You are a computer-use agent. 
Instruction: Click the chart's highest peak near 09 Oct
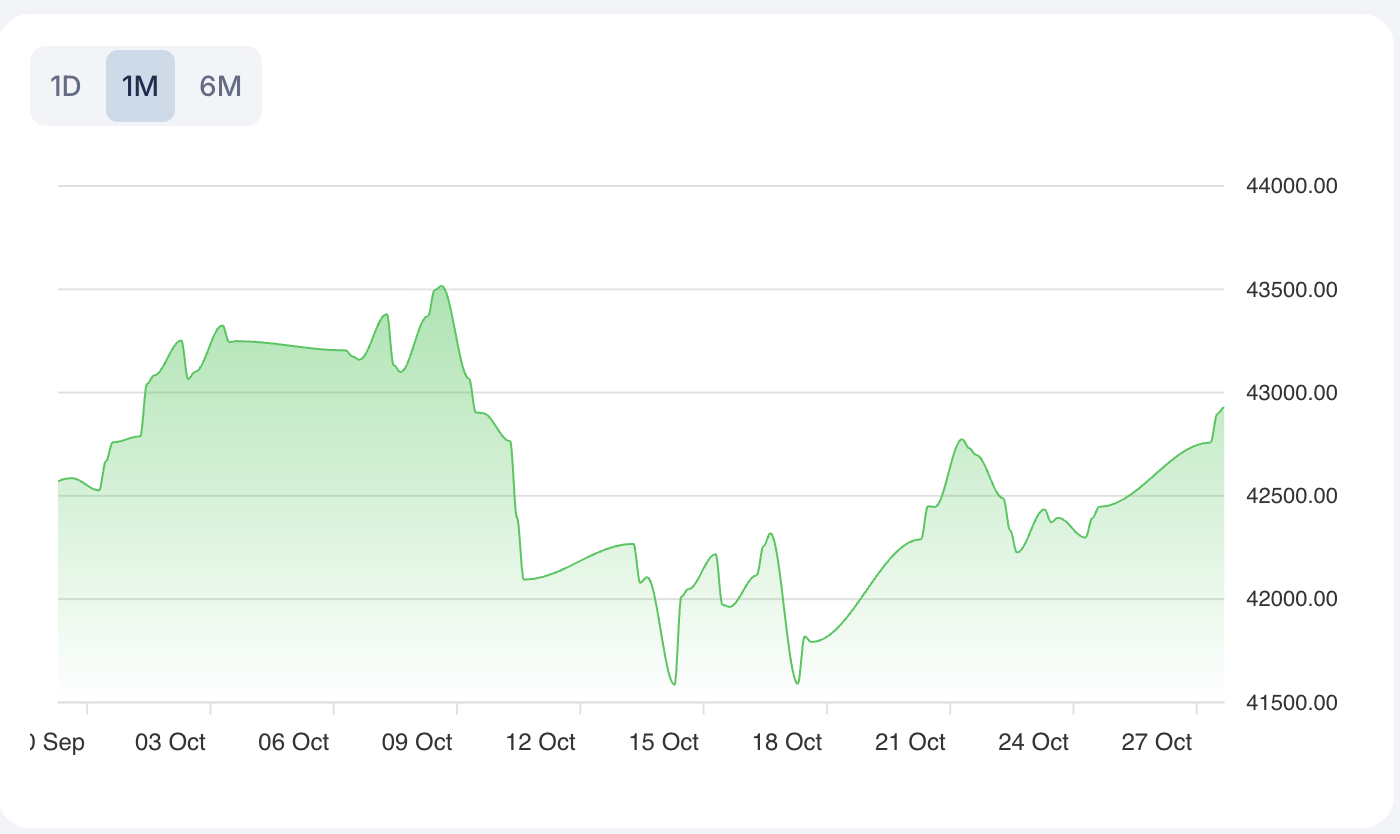[x=442, y=287]
